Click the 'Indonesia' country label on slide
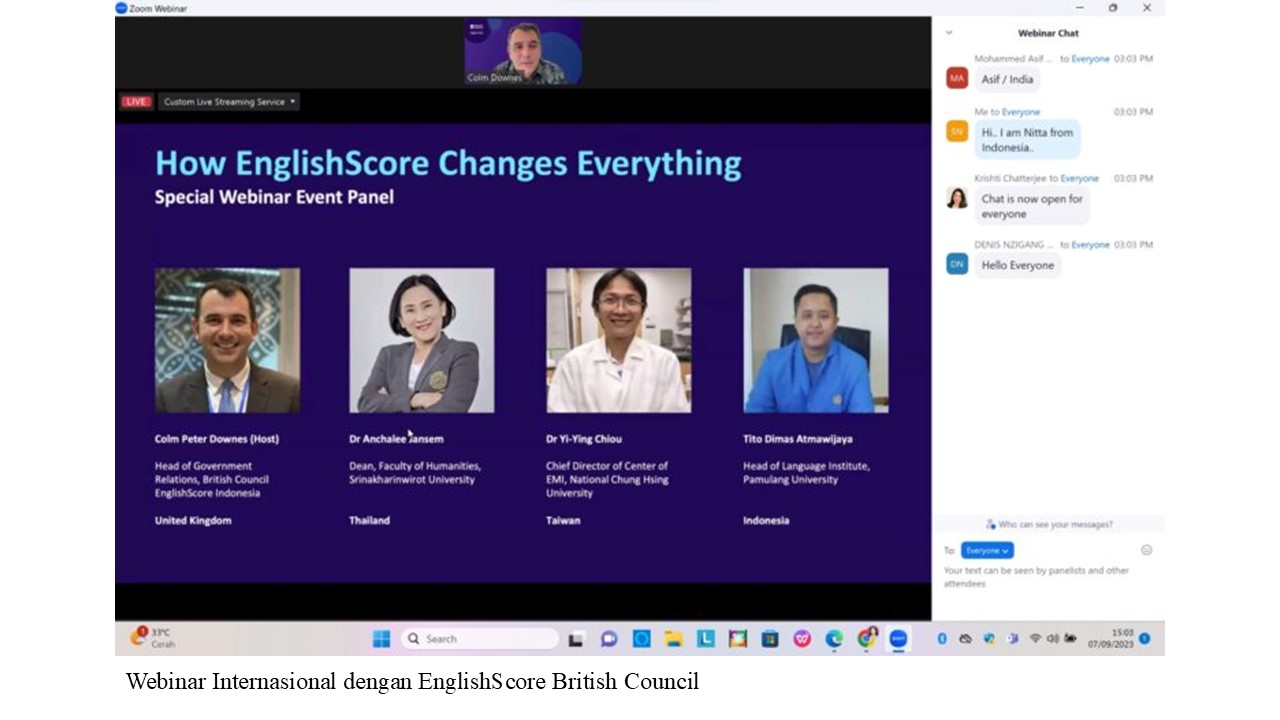 (766, 520)
